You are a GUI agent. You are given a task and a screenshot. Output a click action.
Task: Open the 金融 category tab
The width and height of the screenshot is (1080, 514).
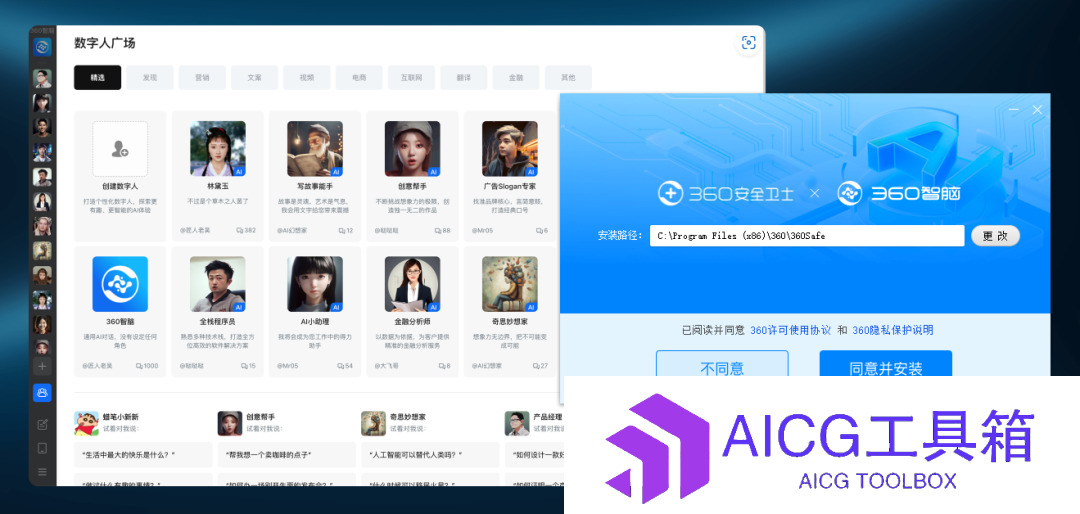click(516, 78)
